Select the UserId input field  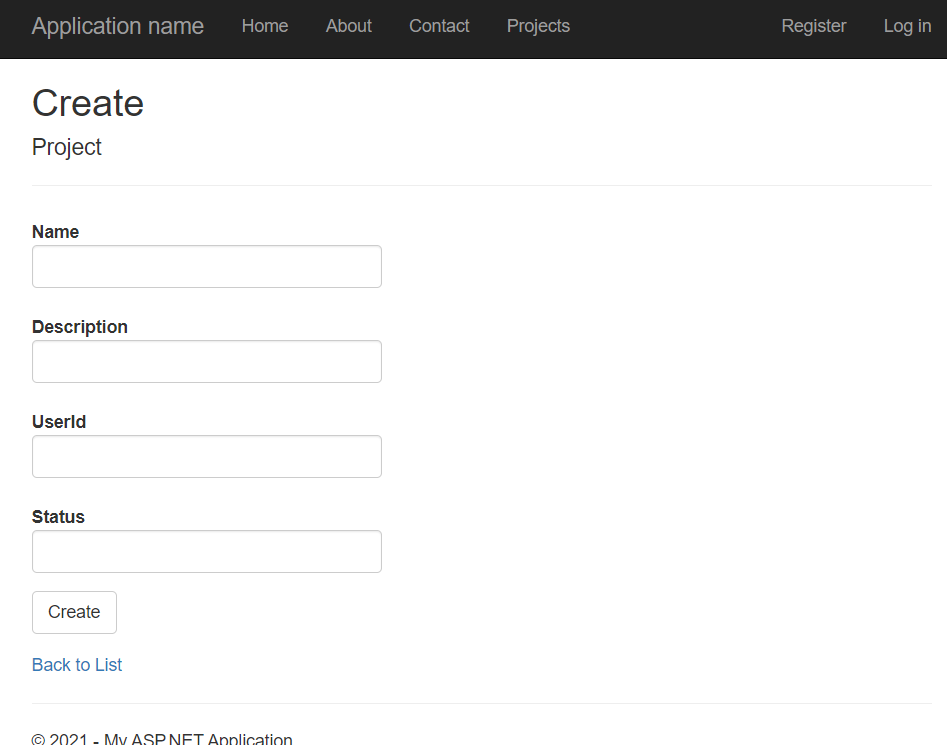tap(207, 457)
